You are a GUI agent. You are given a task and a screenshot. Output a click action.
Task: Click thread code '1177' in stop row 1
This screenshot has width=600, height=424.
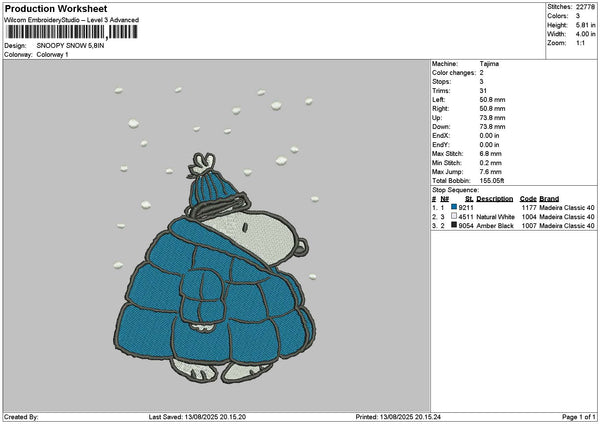click(x=529, y=208)
